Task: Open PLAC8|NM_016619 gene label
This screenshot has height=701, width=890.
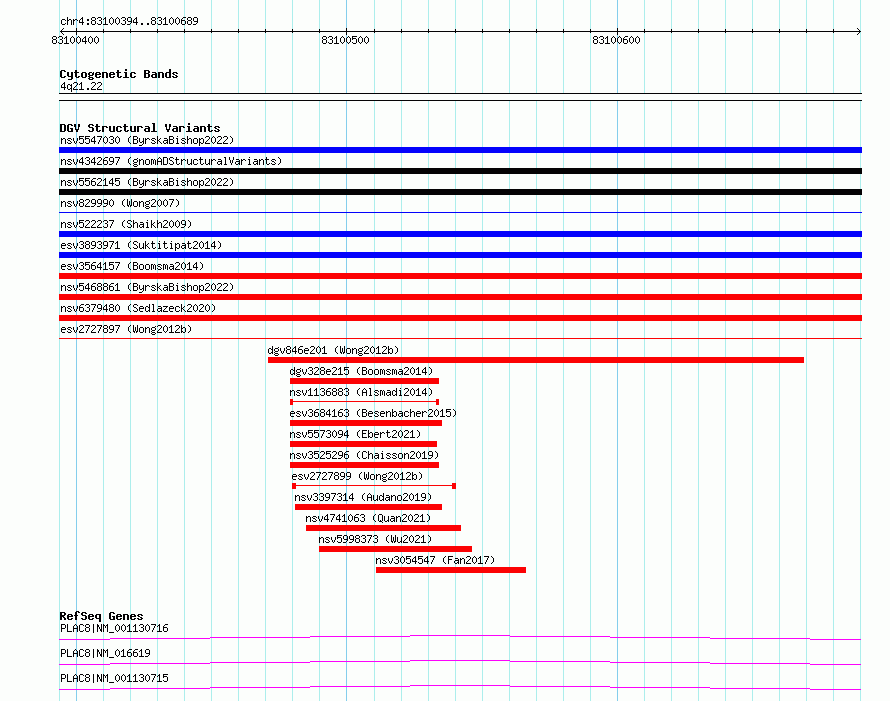Action: click(x=105, y=653)
